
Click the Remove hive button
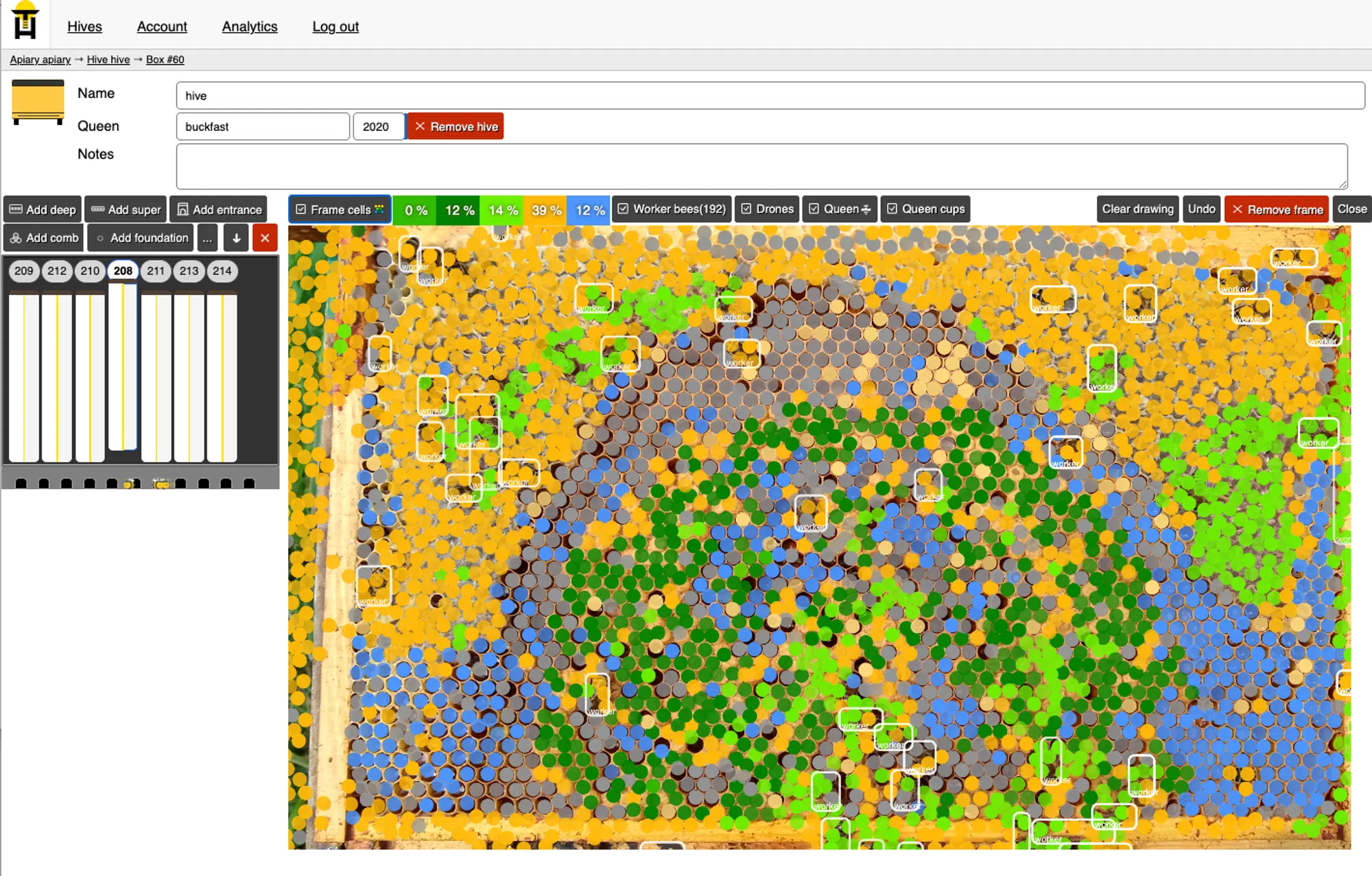pyautogui.click(x=456, y=126)
